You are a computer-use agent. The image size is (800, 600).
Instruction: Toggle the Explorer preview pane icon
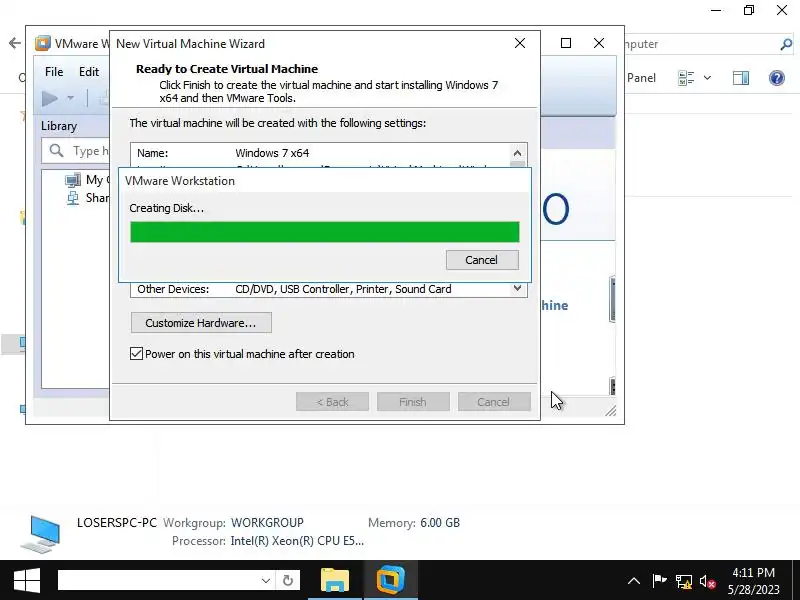pos(741,78)
